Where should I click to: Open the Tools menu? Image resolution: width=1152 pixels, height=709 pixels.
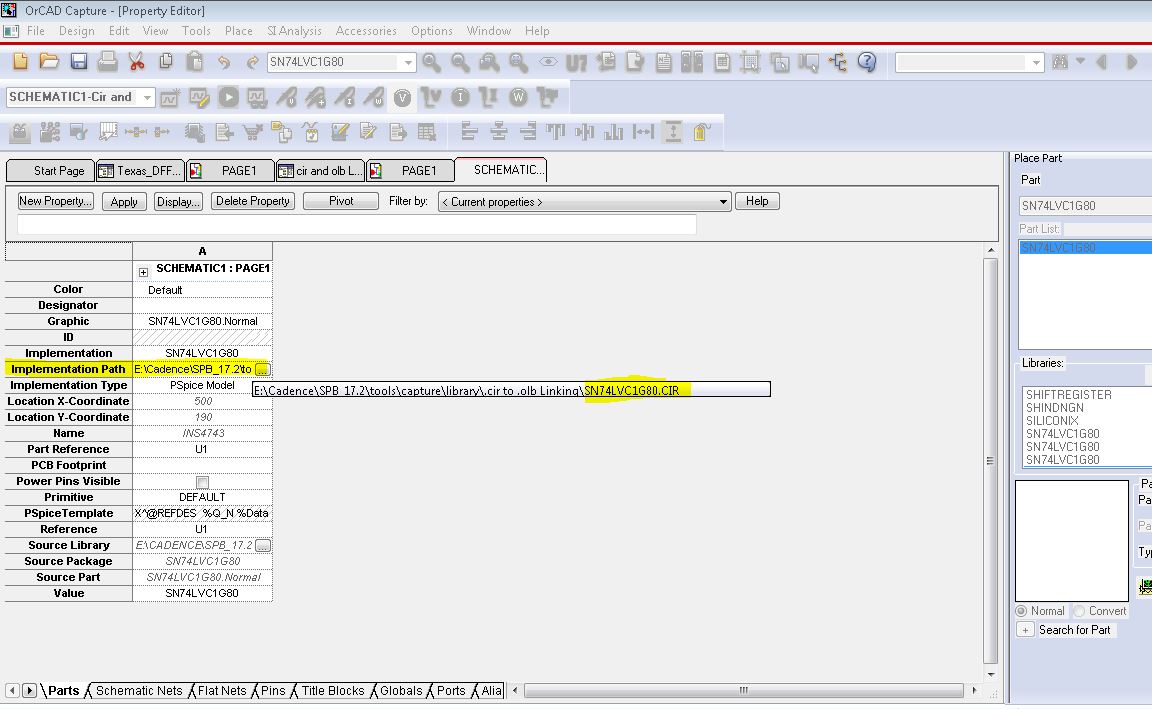(196, 31)
